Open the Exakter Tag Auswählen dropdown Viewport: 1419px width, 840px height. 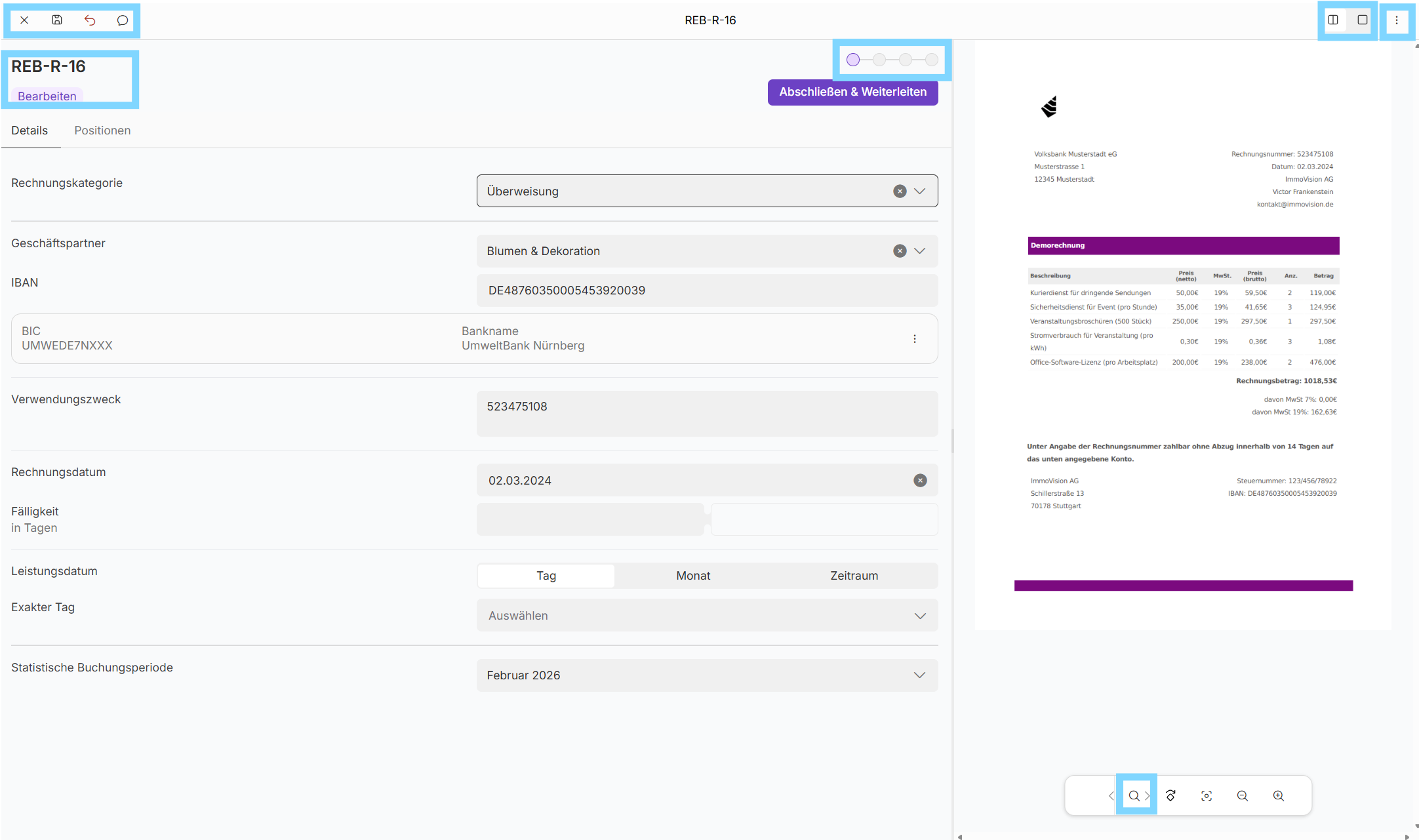click(707, 616)
